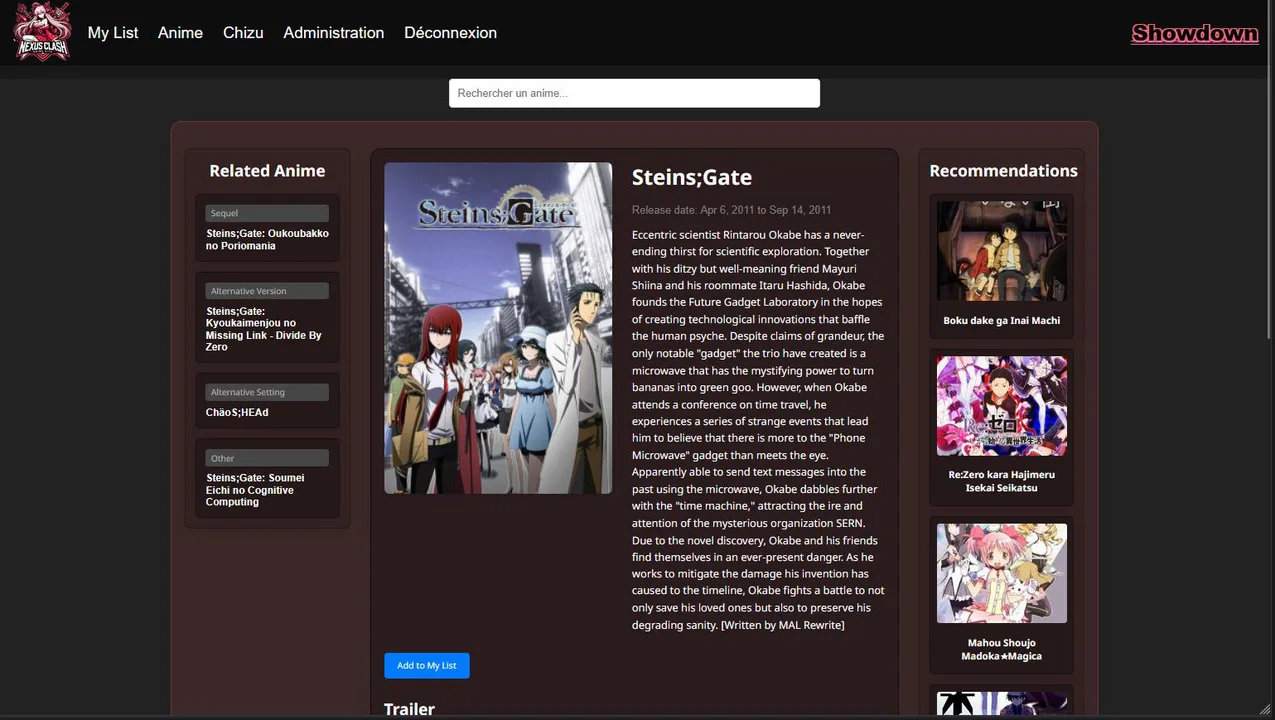Screen dimensions: 1275x720
Task: Click the Boku dake ga Inai Machi title
Action: tap(1002, 321)
